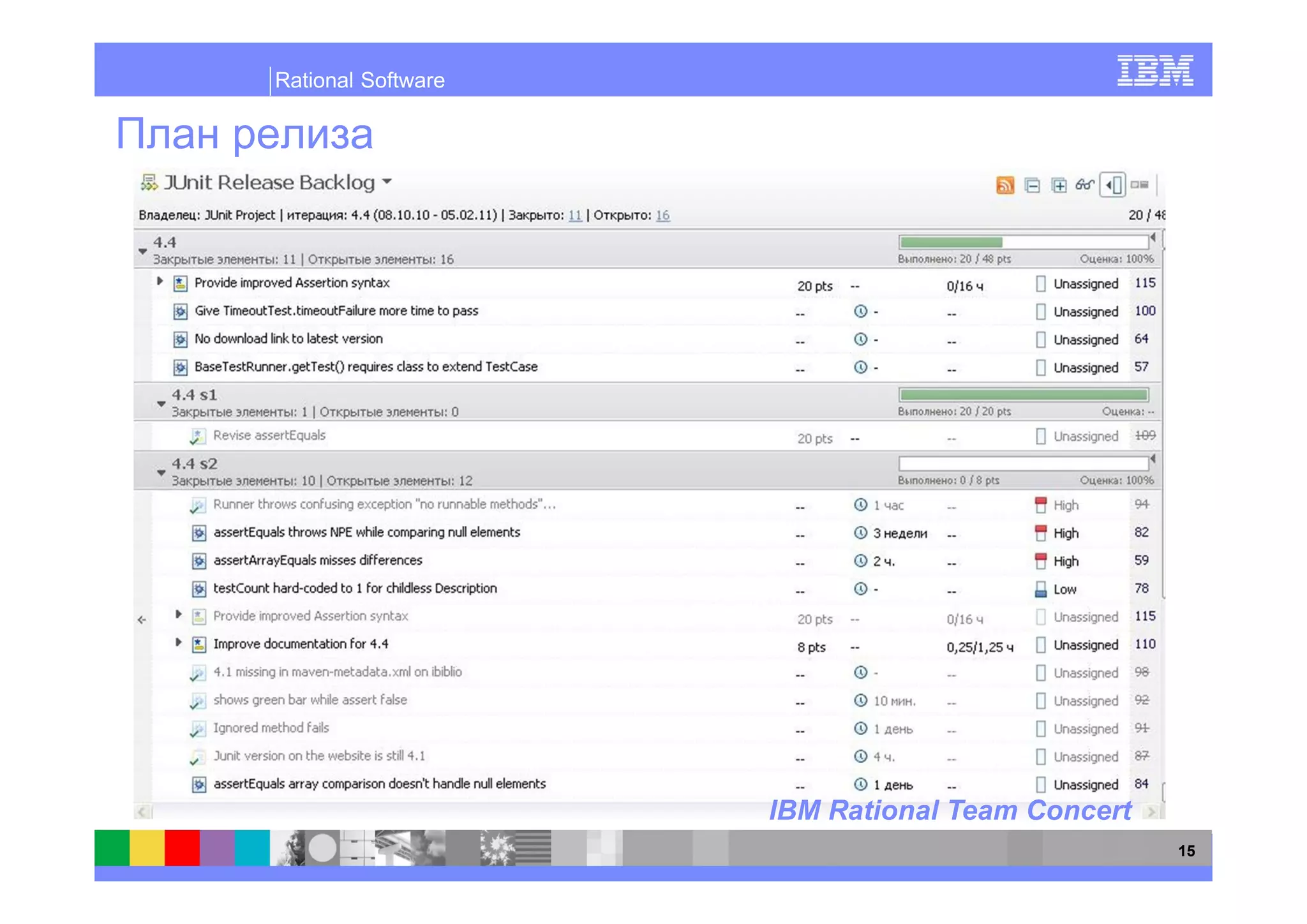
Task: Click story icon of Revise assertEquals
Action: (x=198, y=437)
